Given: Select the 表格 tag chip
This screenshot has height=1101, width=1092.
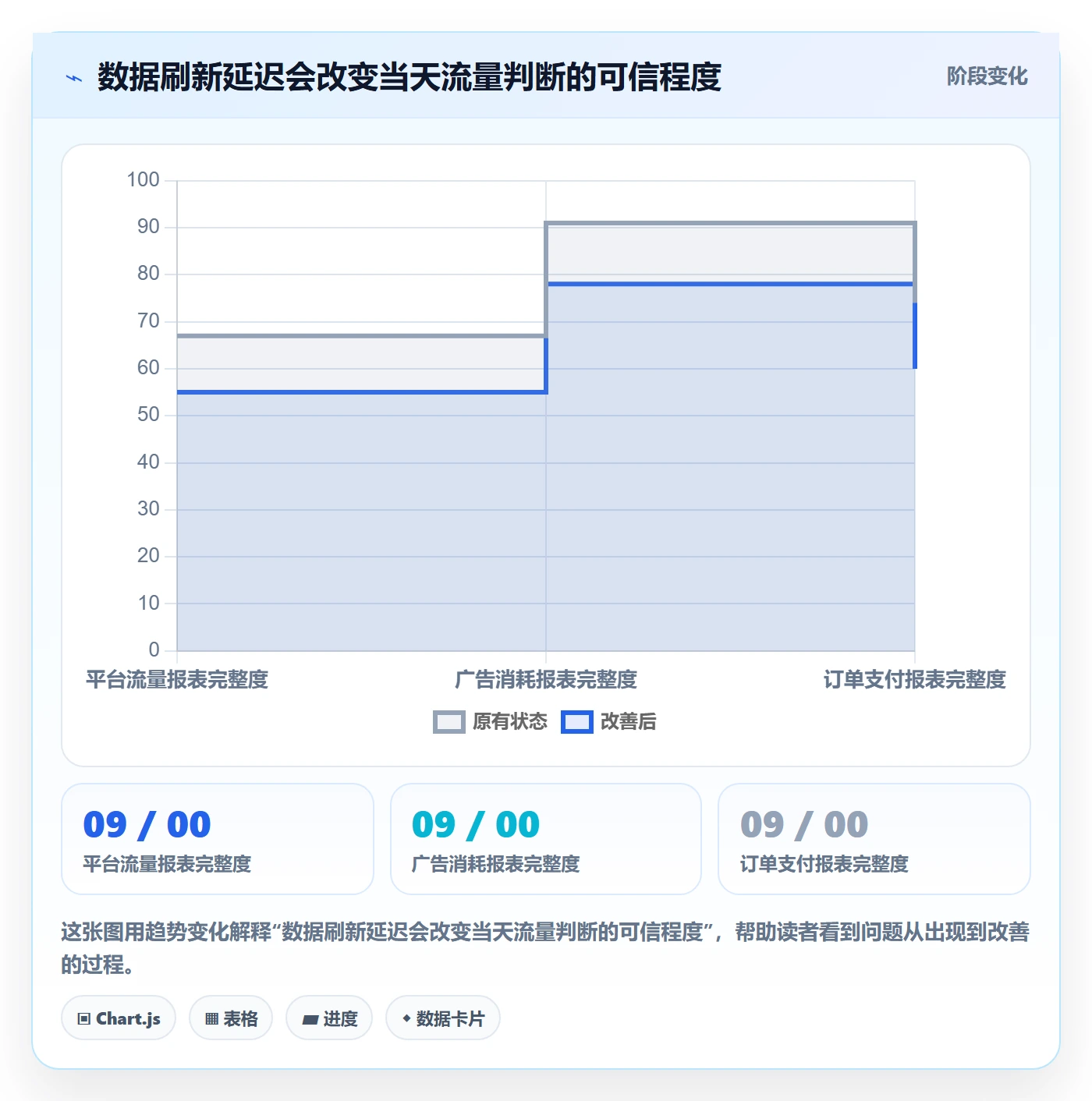Looking at the screenshot, I should pyautogui.click(x=231, y=1018).
